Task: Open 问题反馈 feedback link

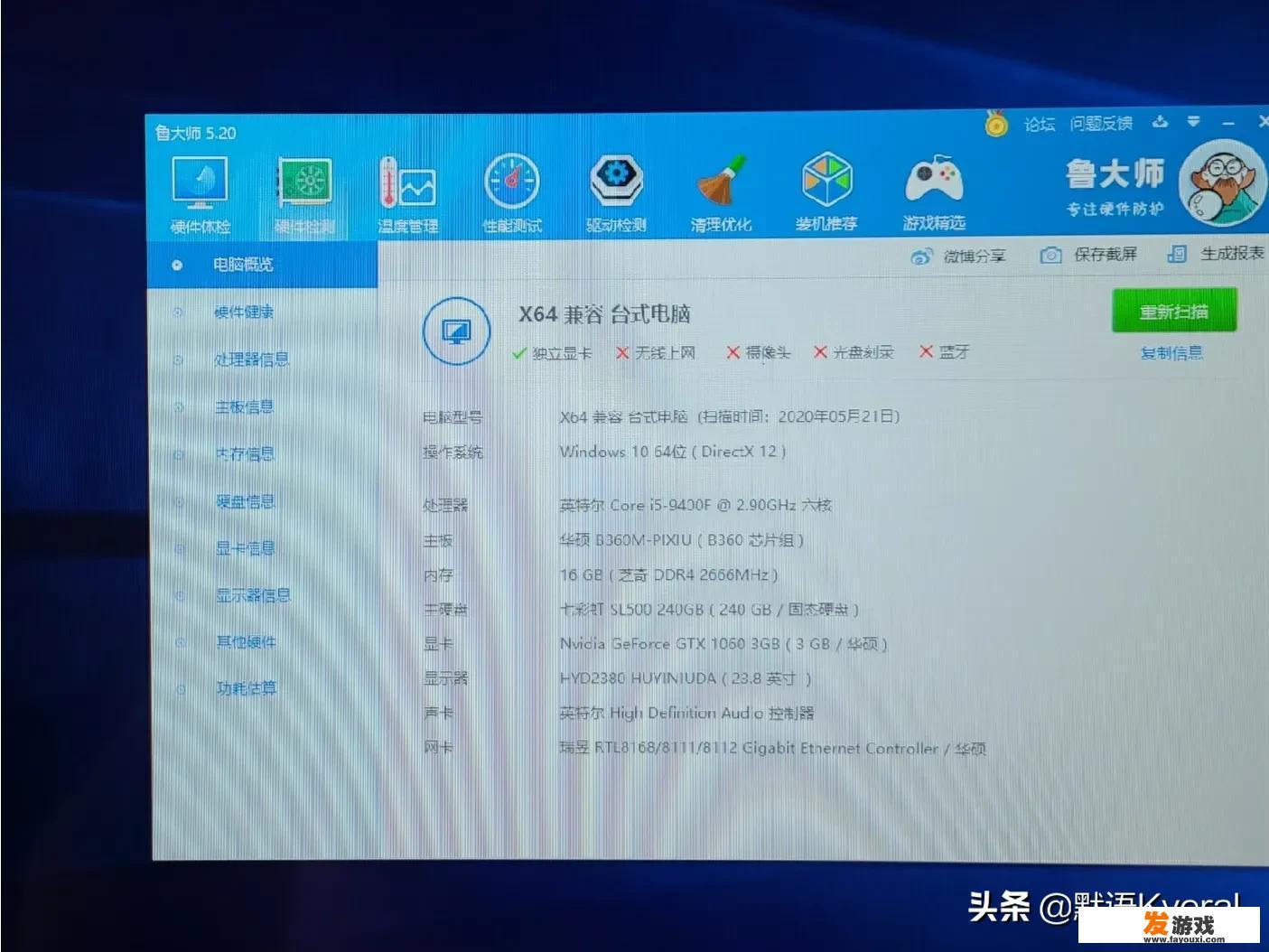Action: (1101, 123)
